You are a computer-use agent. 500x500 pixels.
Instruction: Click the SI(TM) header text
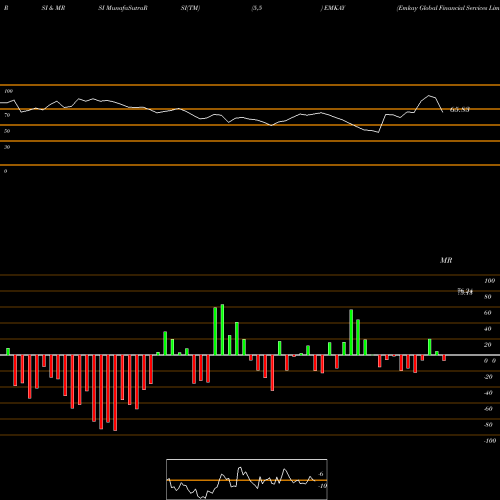point(190,8)
